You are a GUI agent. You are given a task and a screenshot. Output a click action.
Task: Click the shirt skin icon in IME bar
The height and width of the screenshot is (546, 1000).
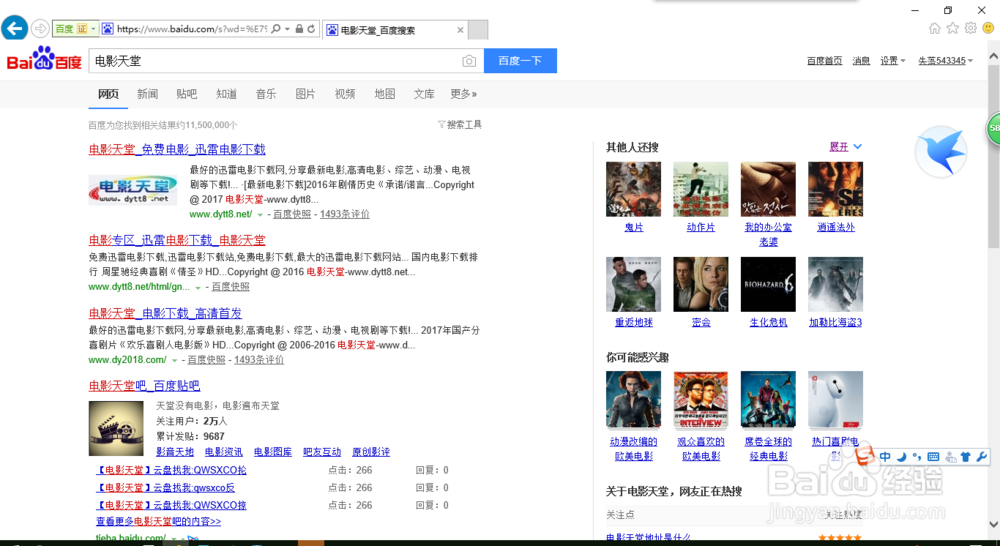[966, 457]
